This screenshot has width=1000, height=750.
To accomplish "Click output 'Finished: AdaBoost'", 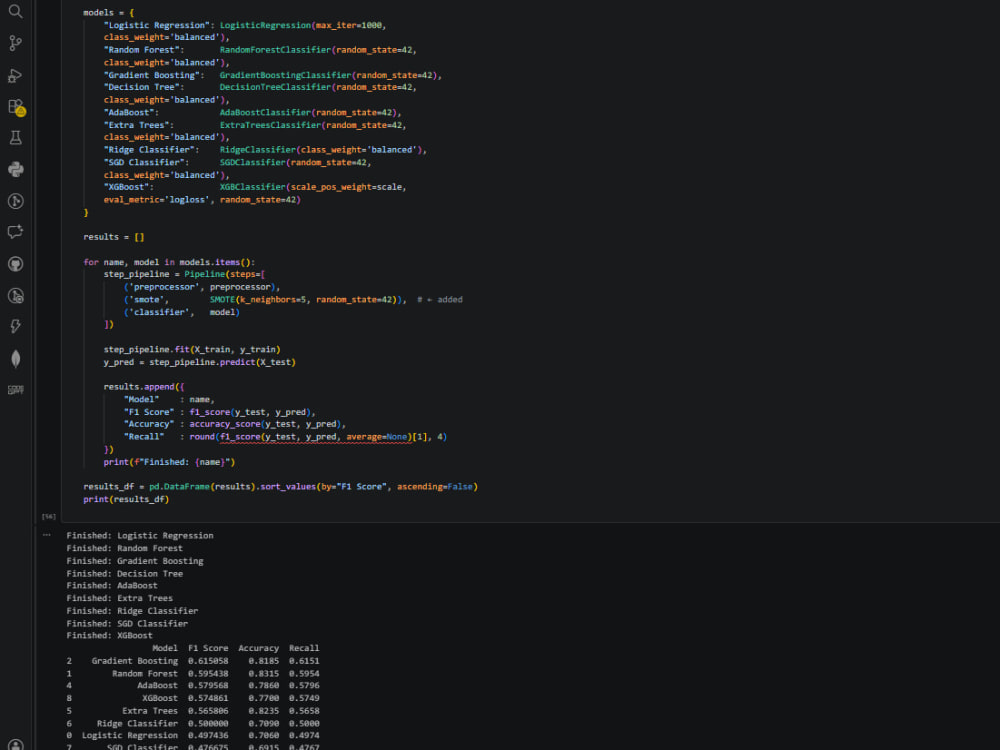I will click(112, 585).
